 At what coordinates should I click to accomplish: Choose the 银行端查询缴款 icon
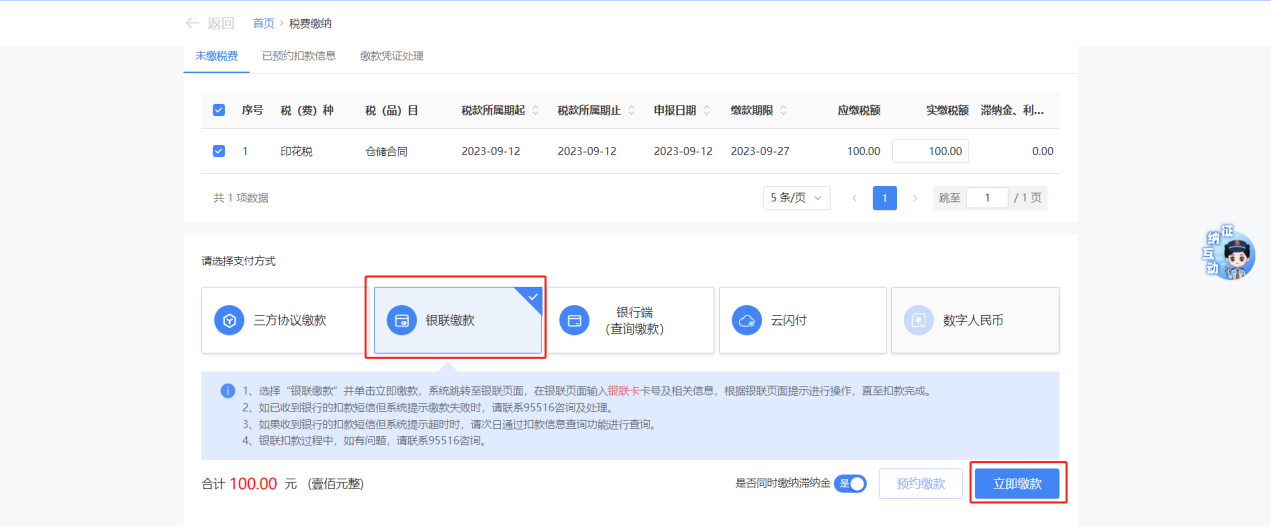tap(574, 321)
